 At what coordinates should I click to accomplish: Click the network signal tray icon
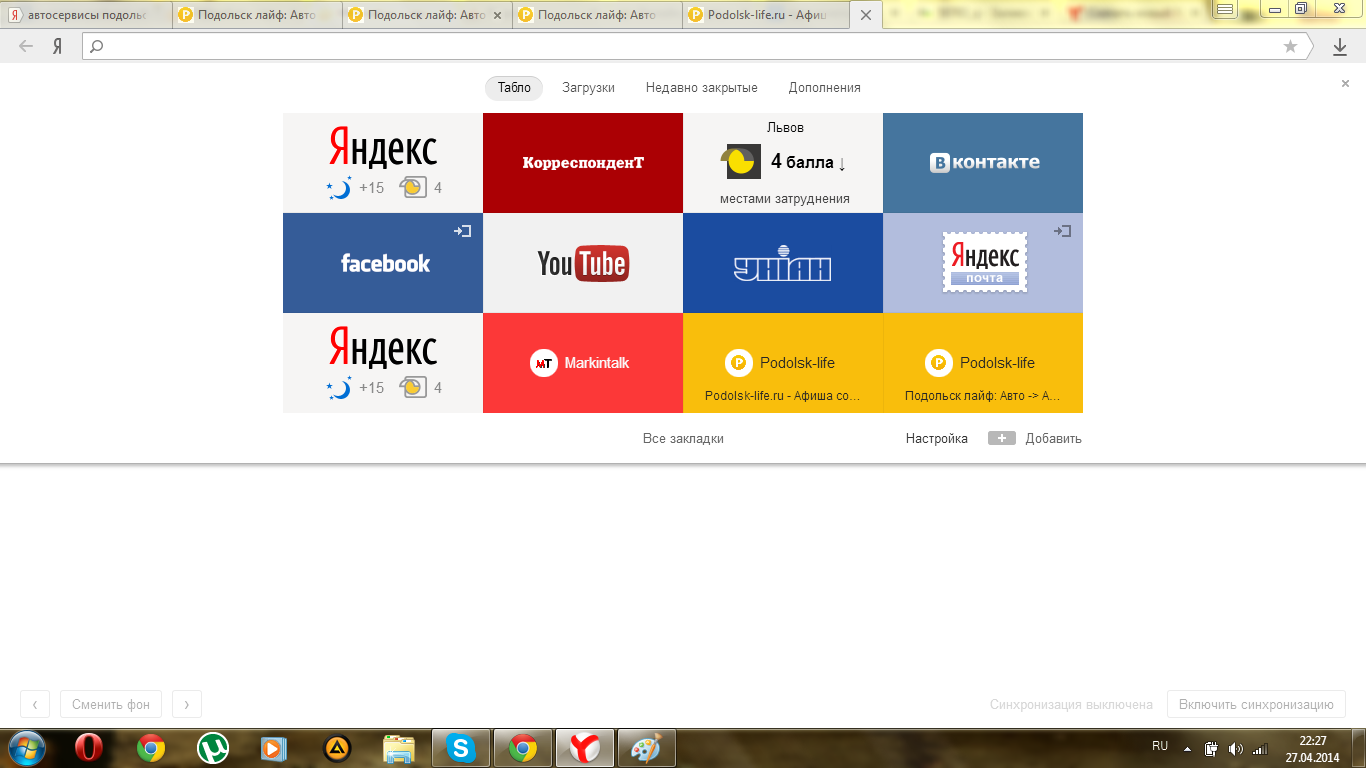tap(1259, 748)
